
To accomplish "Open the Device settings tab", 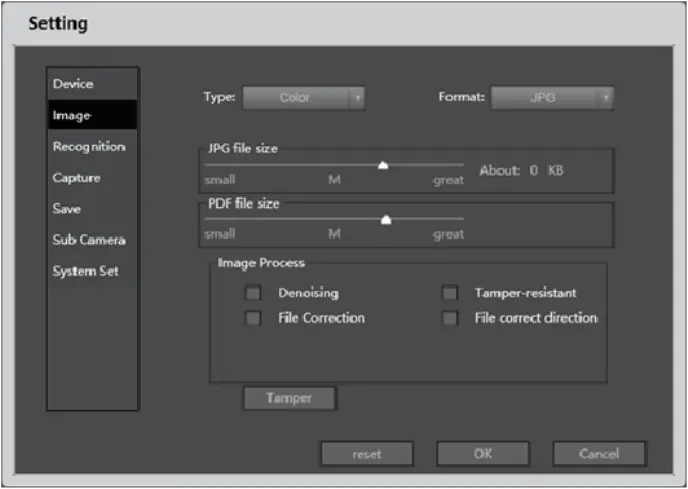I will tap(72, 84).
